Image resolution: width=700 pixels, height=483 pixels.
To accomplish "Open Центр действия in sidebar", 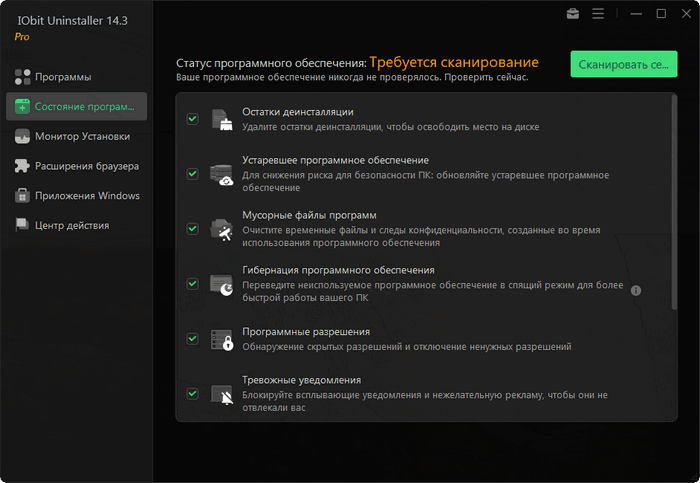I will [x=71, y=226].
